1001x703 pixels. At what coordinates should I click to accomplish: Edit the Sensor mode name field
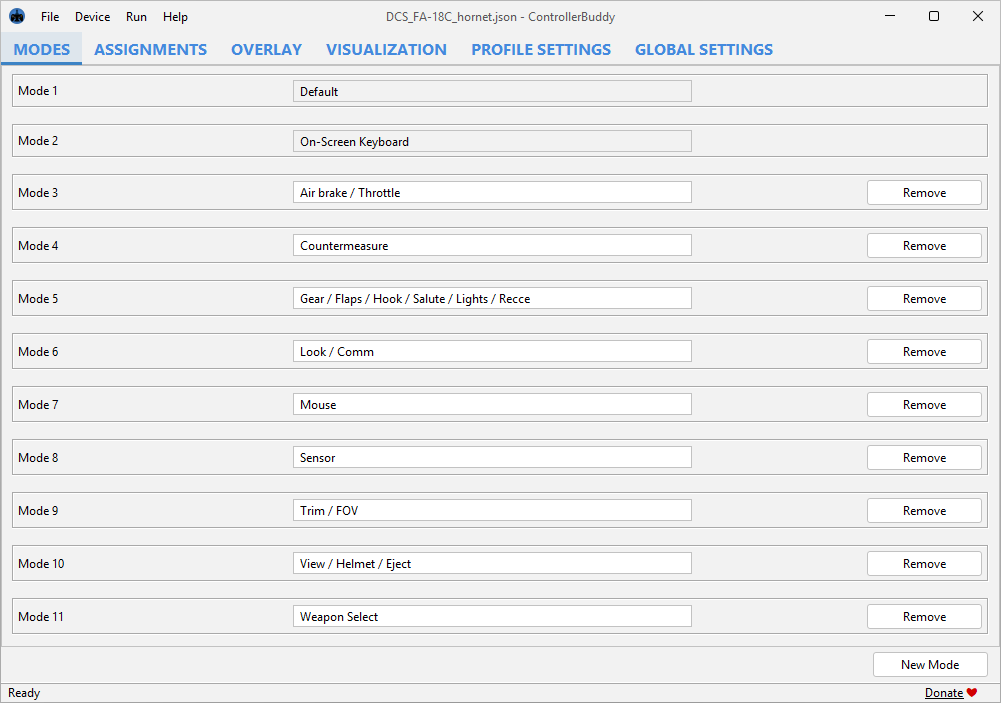[491, 458]
